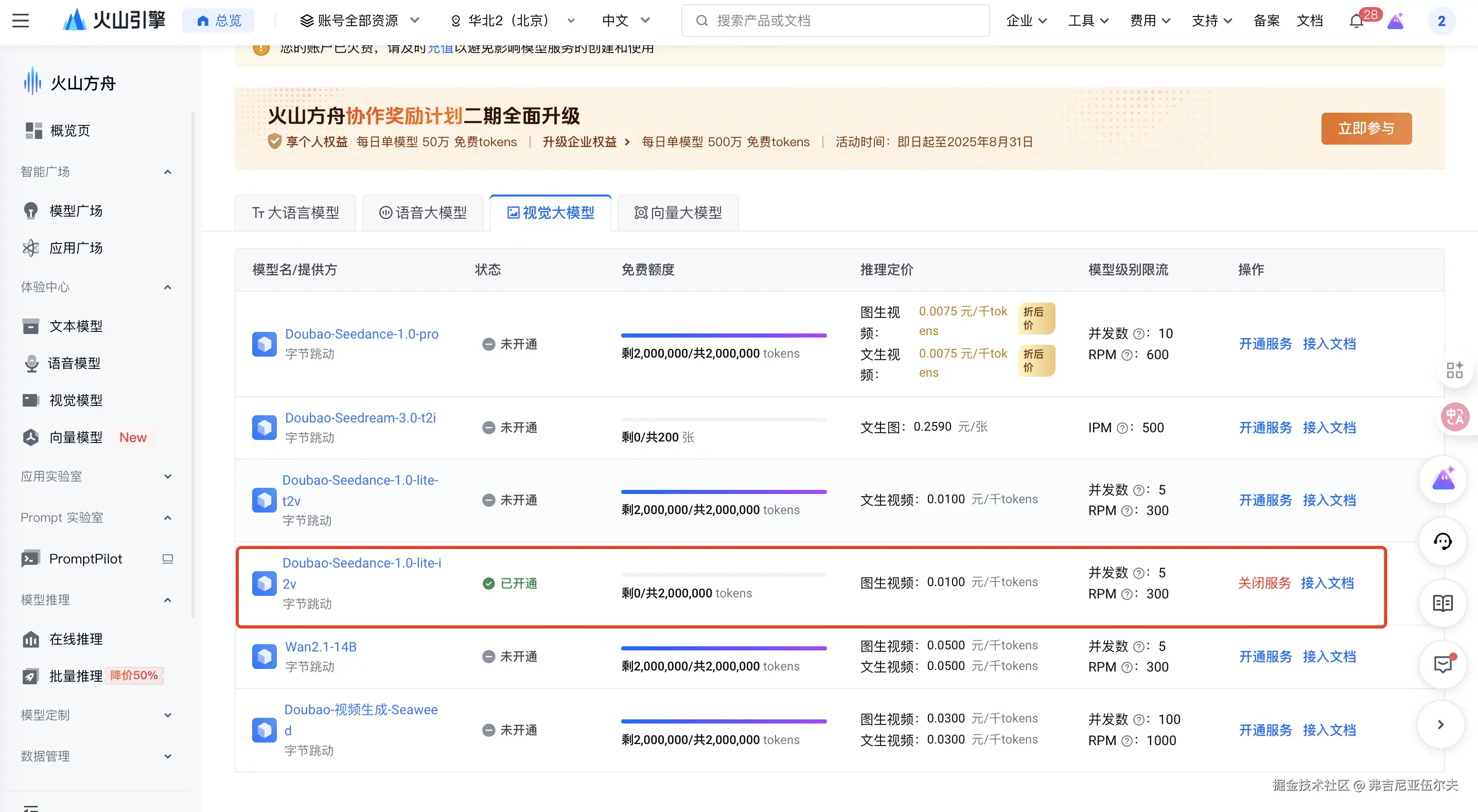1478x812 pixels.
Task: Switch to the 向量大模型 tab
Action: [678, 213]
